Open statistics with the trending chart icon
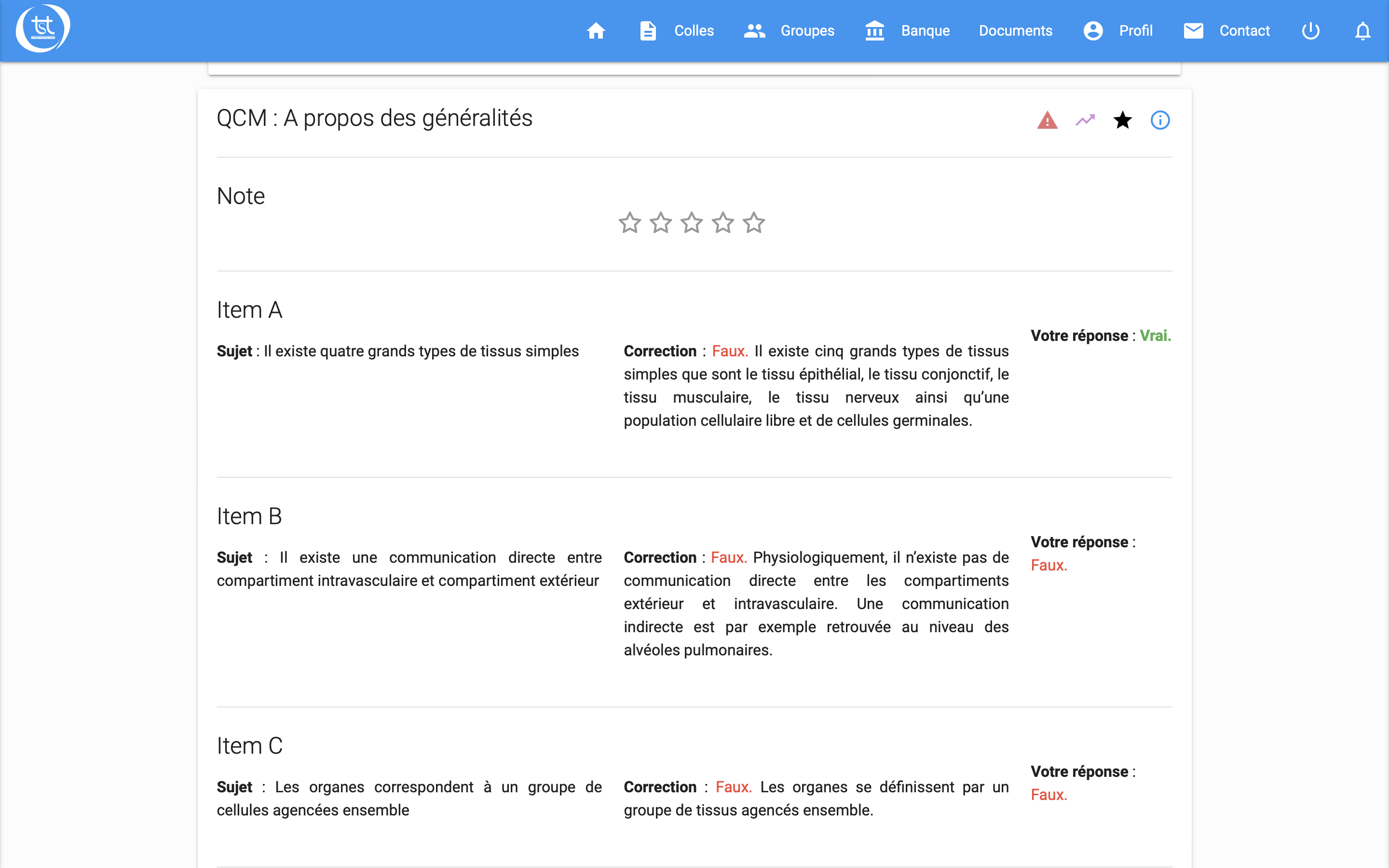 pos(1085,120)
